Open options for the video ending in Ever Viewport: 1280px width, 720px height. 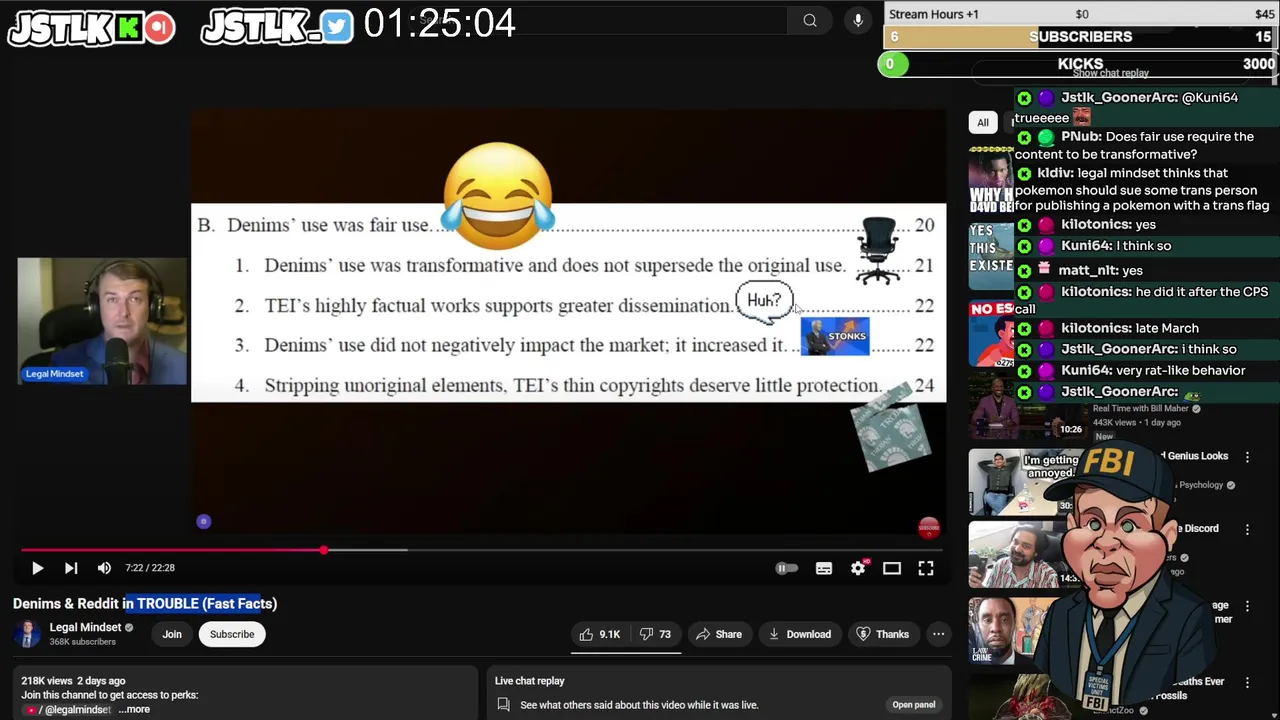pyautogui.click(x=1247, y=682)
